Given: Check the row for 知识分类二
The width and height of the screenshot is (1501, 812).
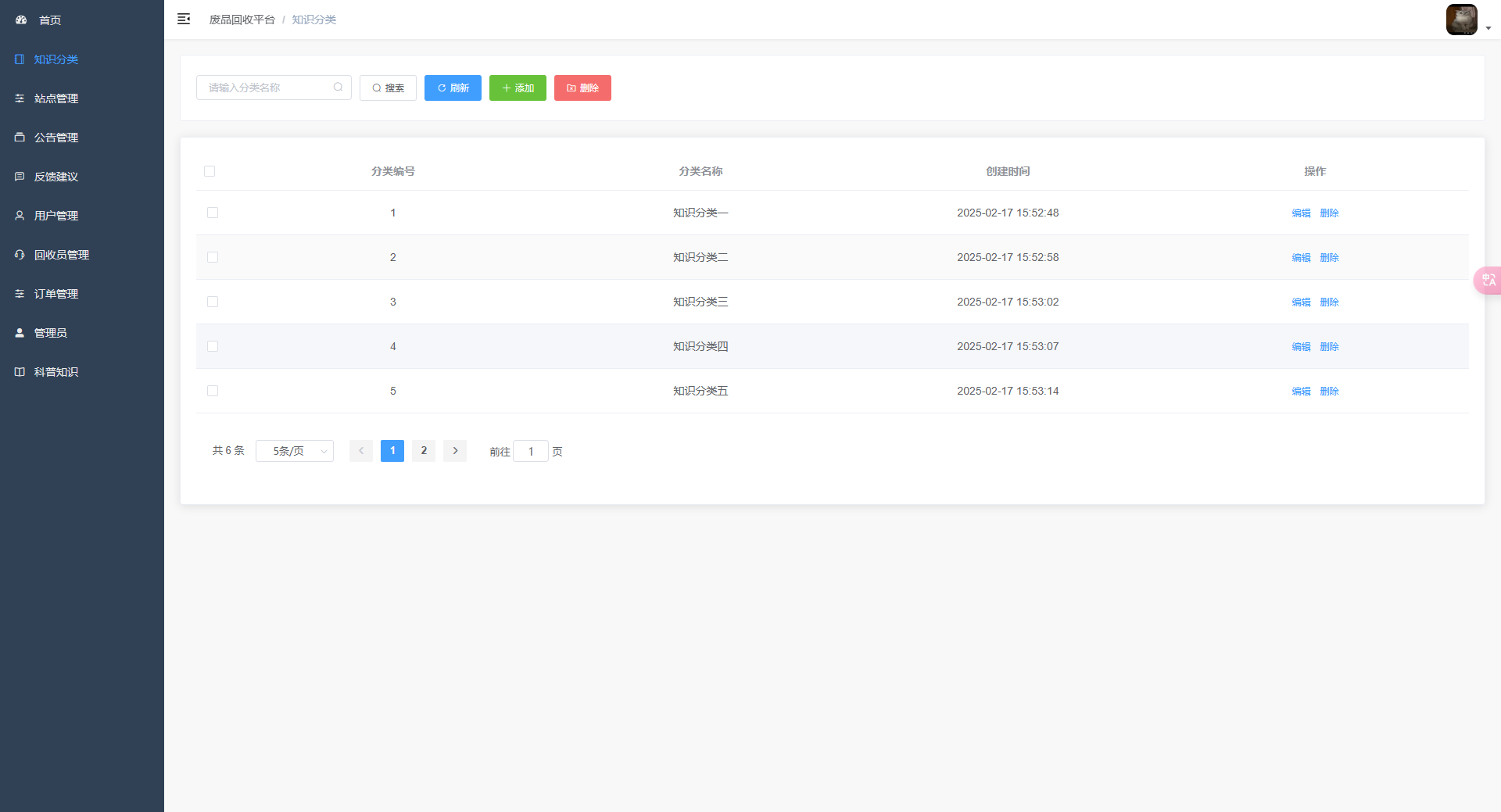Looking at the screenshot, I should pyautogui.click(x=213, y=257).
